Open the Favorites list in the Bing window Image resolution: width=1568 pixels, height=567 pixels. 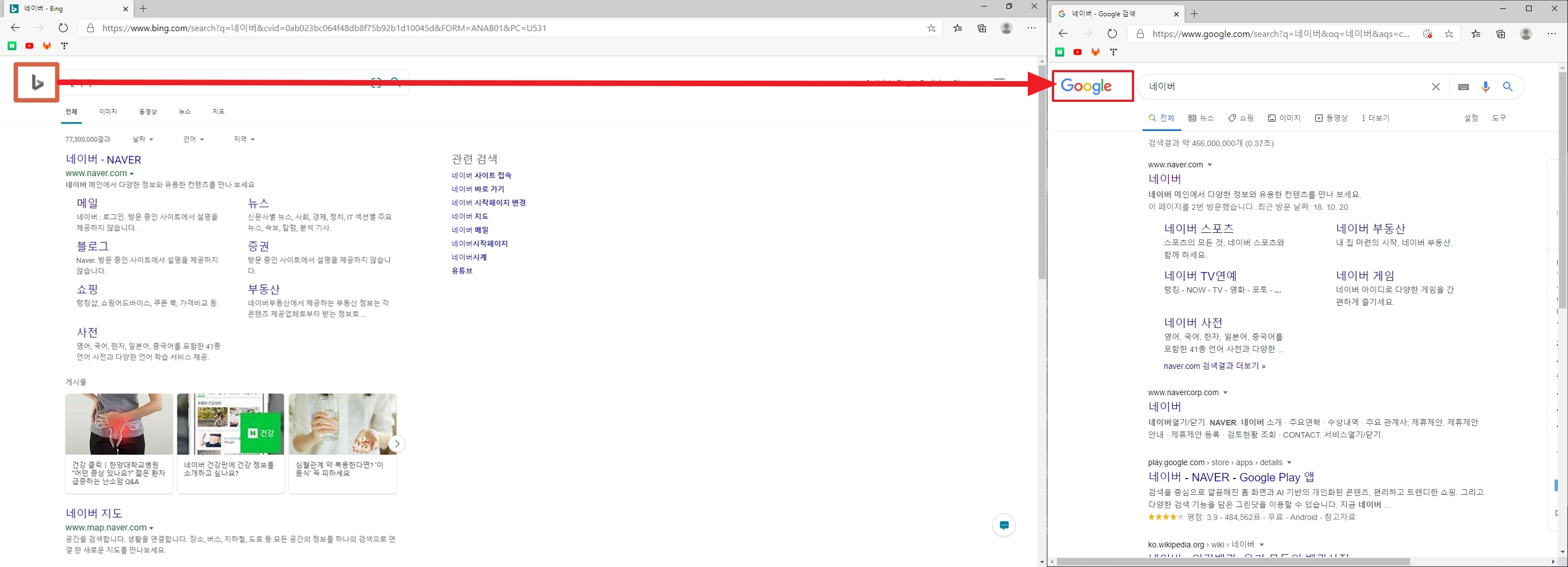coord(958,28)
